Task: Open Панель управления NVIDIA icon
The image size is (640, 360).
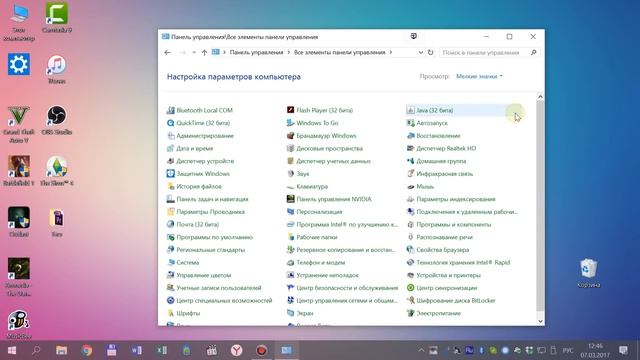Action: [290, 199]
